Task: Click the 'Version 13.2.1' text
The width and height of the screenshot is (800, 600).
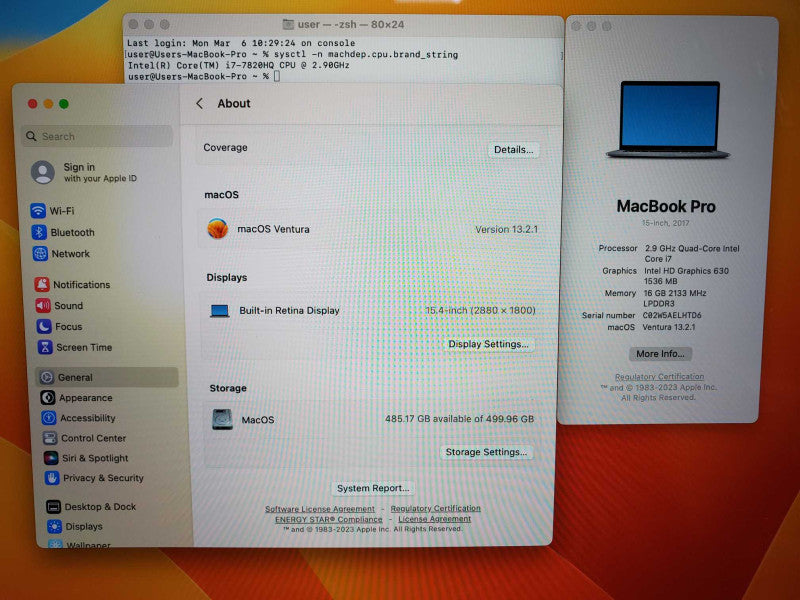Action: click(506, 229)
